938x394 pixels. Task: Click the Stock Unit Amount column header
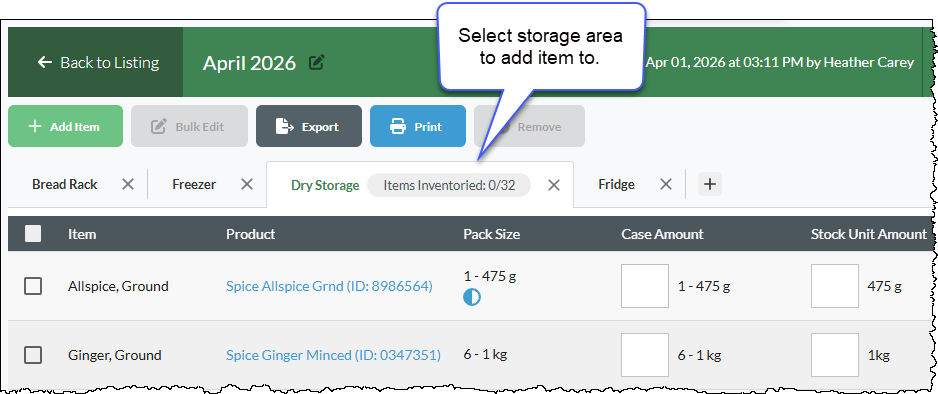(x=869, y=234)
